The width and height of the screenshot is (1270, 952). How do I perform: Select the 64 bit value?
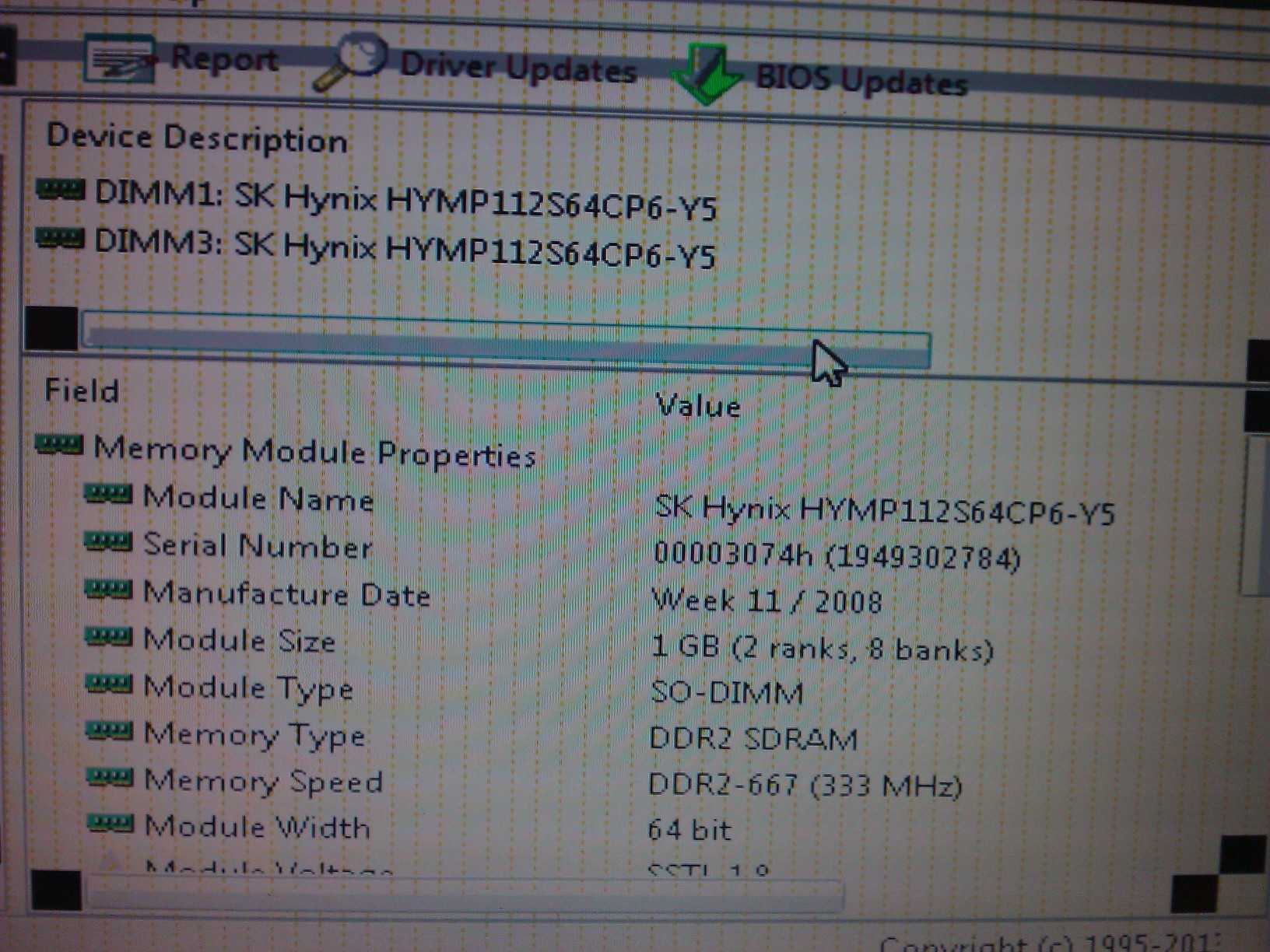tap(689, 830)
